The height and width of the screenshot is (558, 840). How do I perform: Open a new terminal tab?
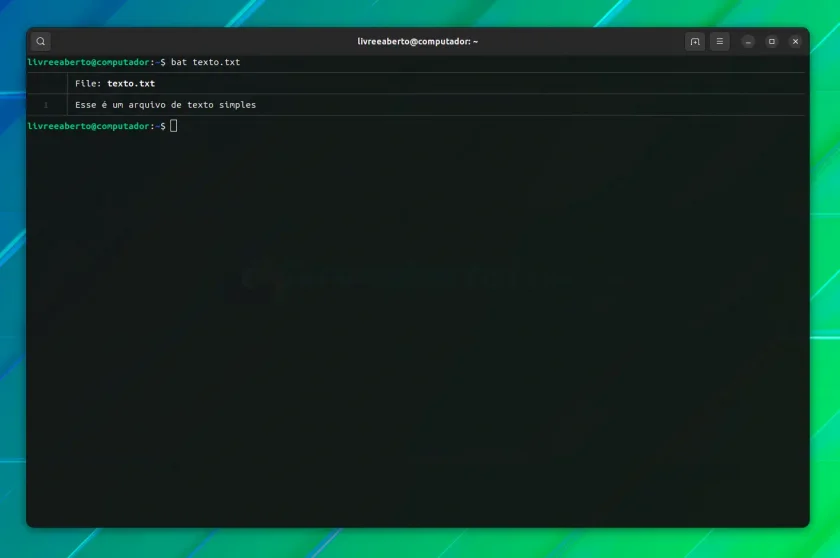pyautogui.click(x=695, y=41)
